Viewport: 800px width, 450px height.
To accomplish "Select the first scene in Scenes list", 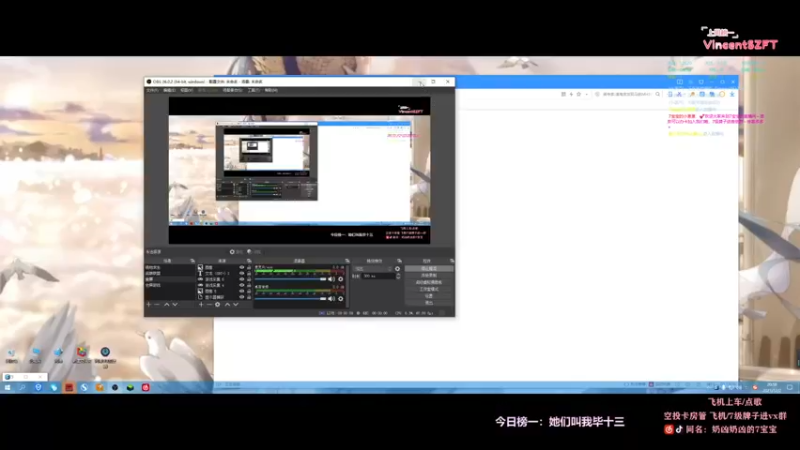I will tap(169, 267).
